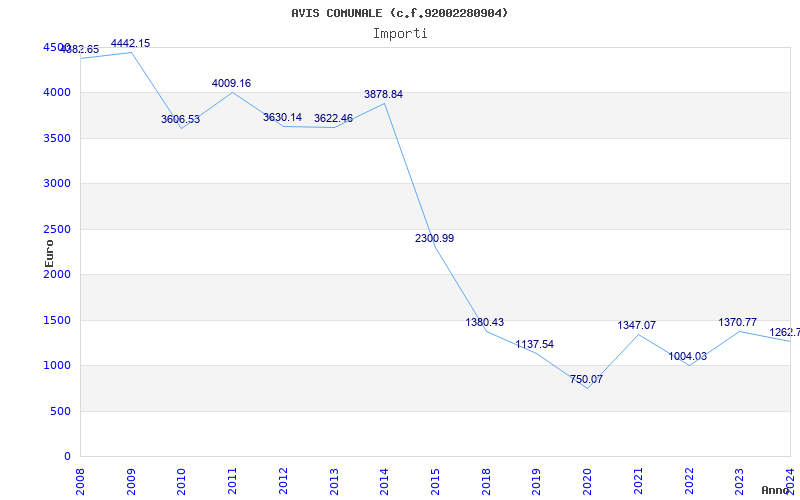The width and height of the screenshot is (800, 500).
Task: Click the x-axis year 2022
Action: click(689, 481)
